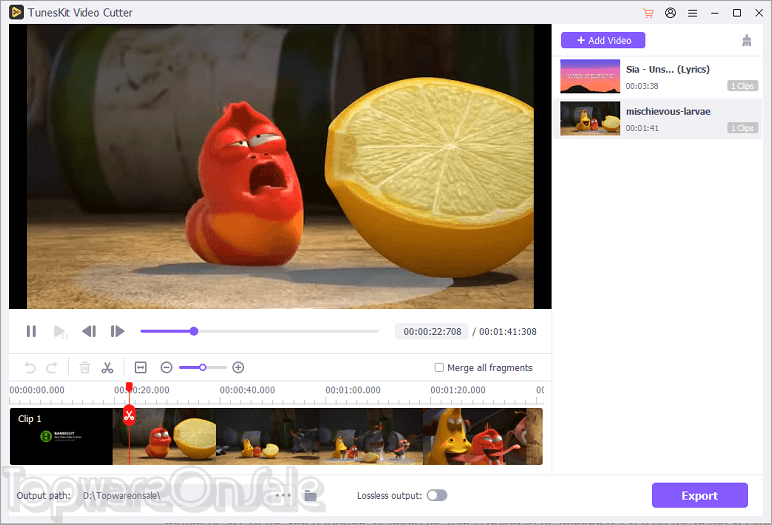772x525 pixels.
Task: Split clip with the scissors tool
Action: coord(107,367)
